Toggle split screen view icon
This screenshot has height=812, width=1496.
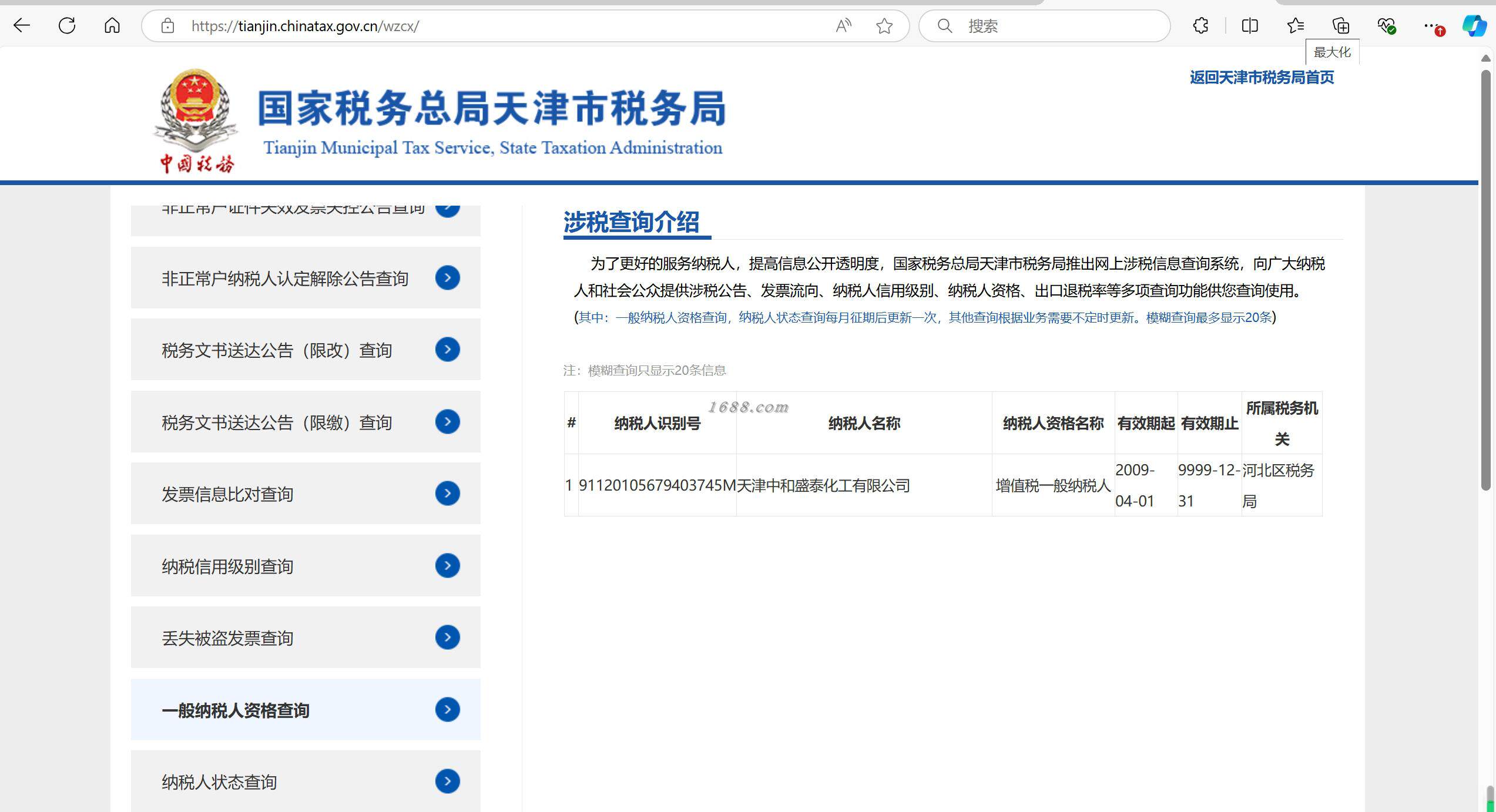1250,25
